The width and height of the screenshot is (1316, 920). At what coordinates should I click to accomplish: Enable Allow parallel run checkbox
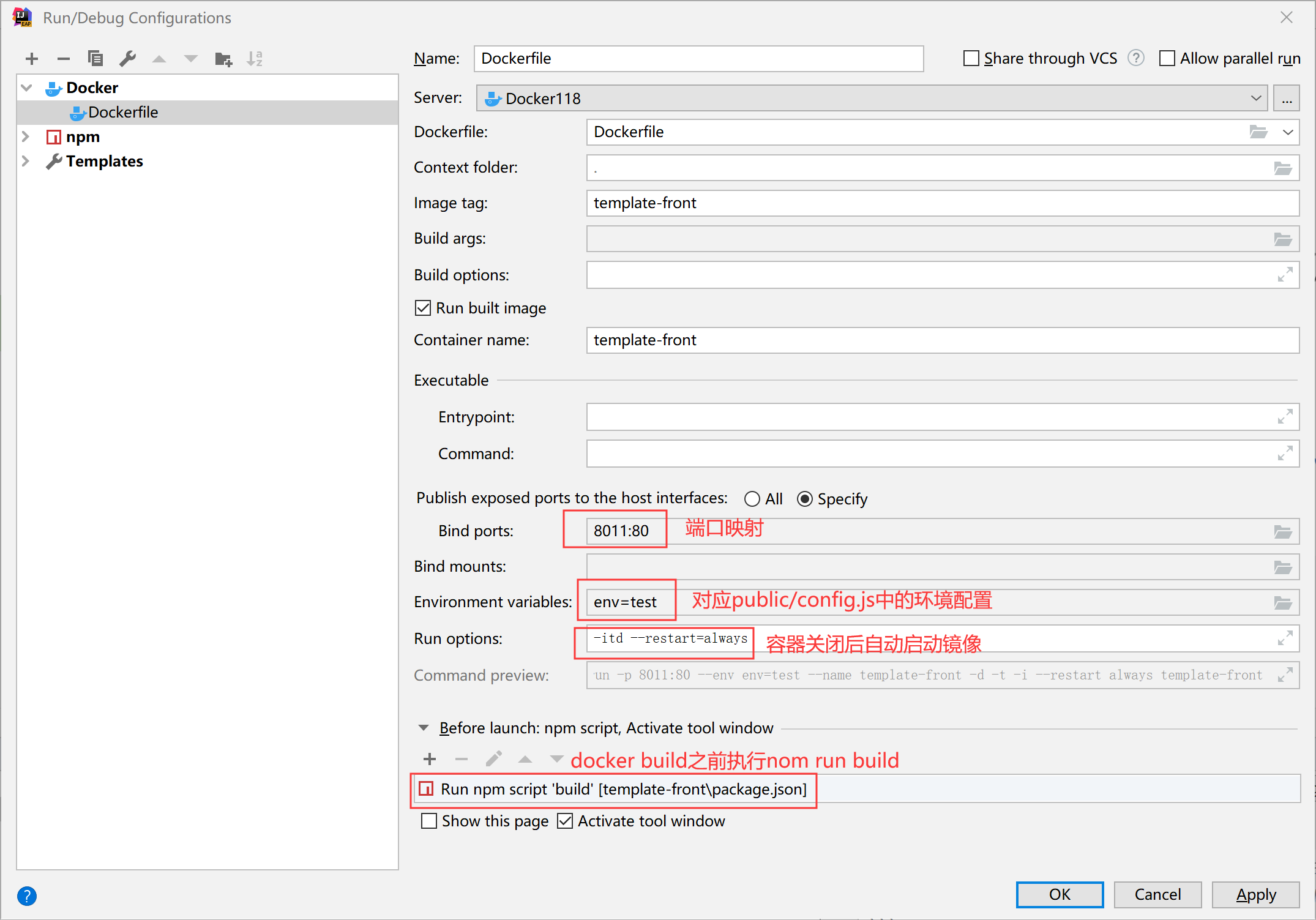1164,57
